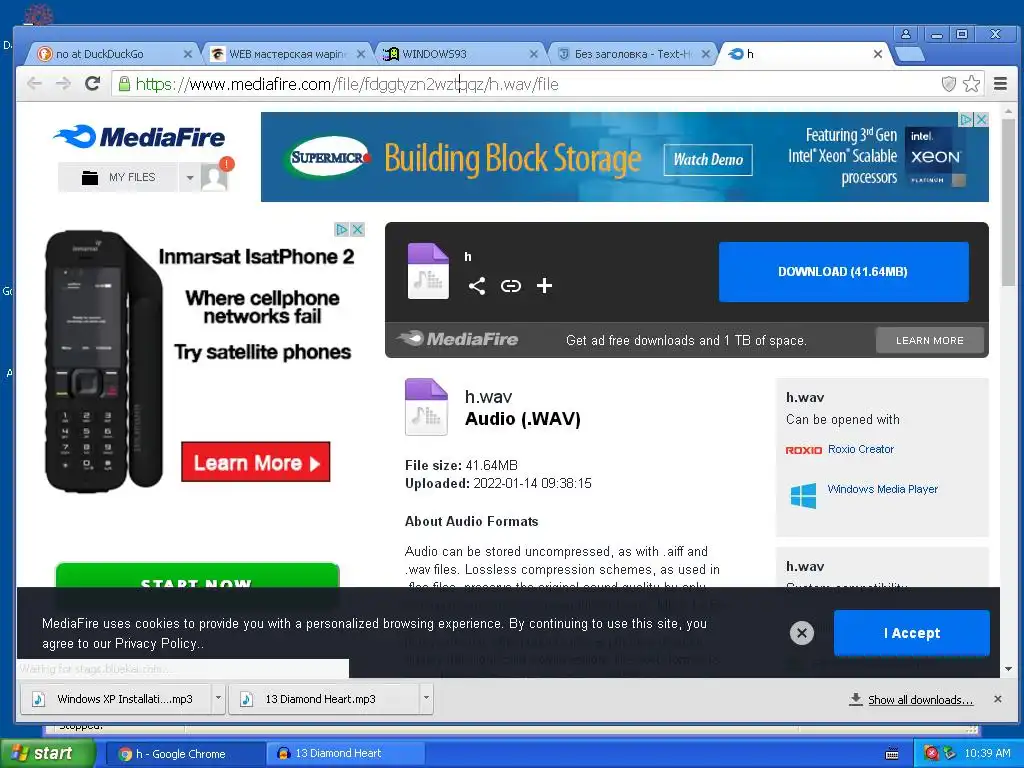
Task: Close the DuckDuckGo tab
Action: click(187, 54)
